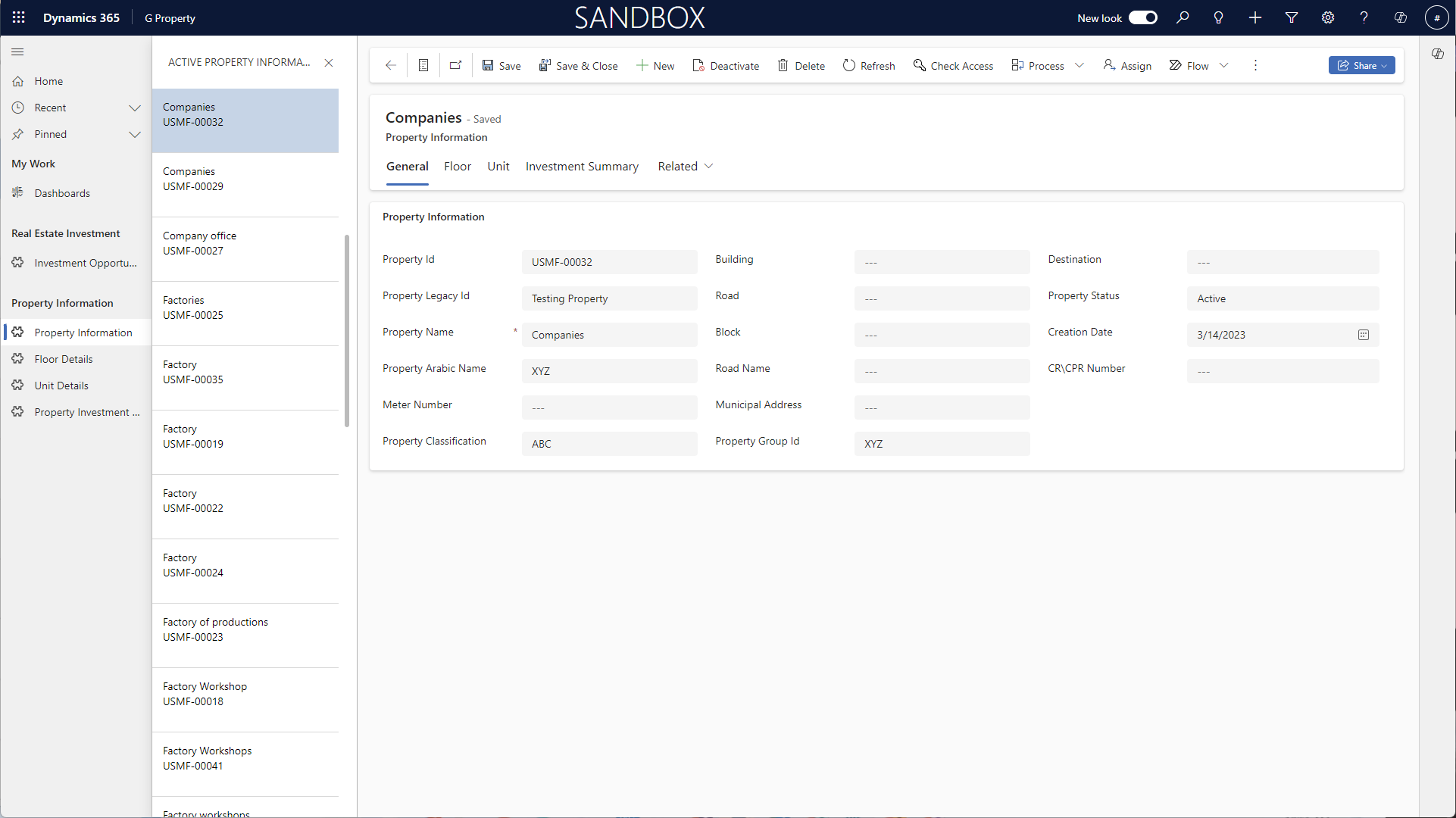1456x818 pixels.
Task: Collapse the site map hamburger menu
Action: tap(17, 52)
